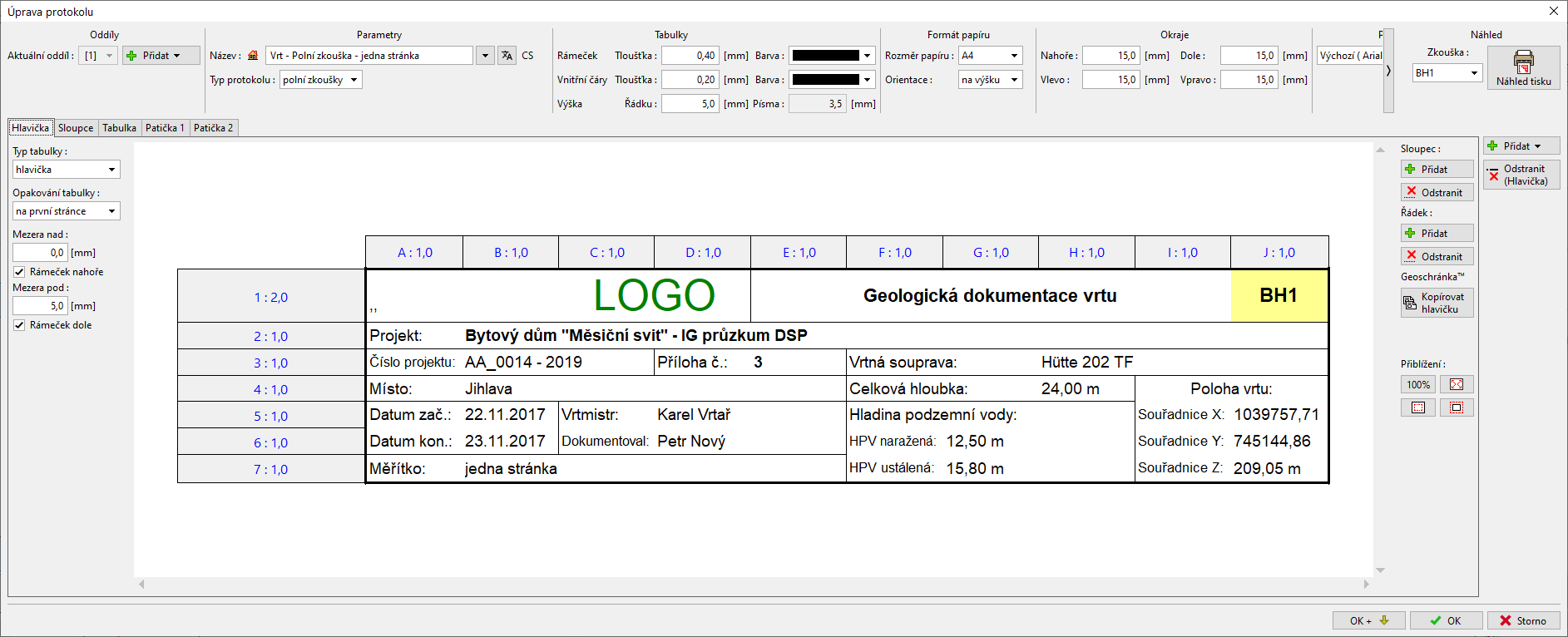Switch to the Sloupce tab
The image size is (1568, 637).
pos(76,128)
